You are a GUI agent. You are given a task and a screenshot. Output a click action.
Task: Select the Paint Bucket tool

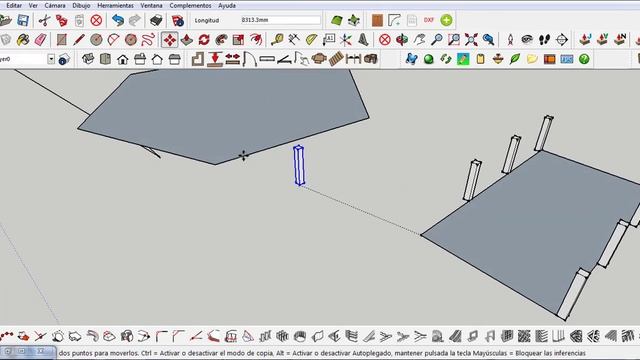click(x=23, y=40)
